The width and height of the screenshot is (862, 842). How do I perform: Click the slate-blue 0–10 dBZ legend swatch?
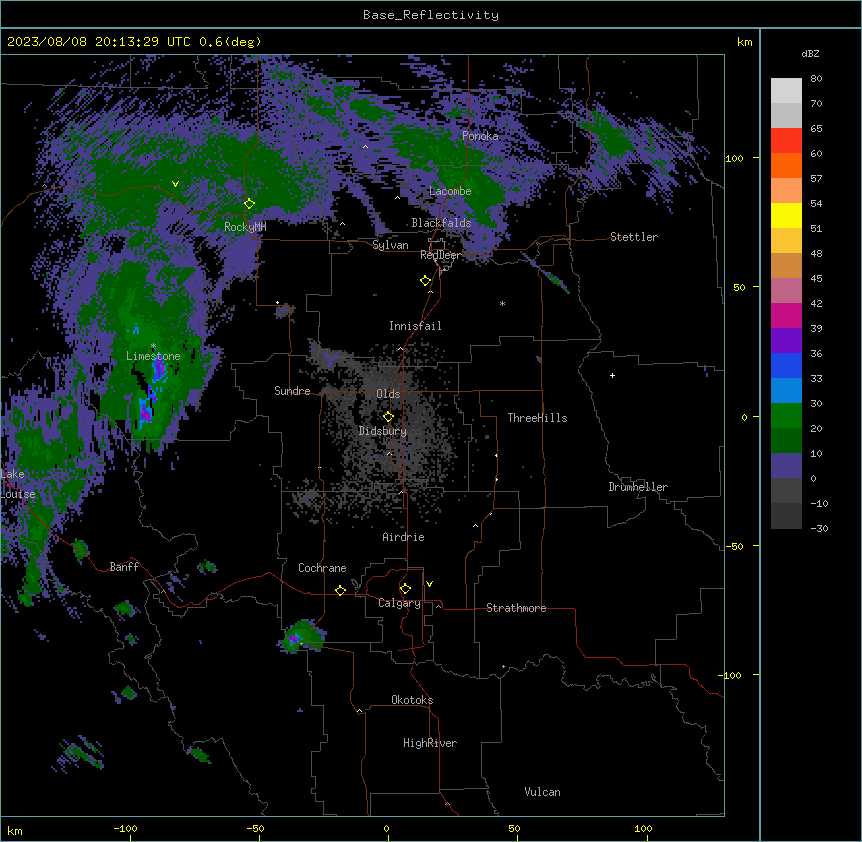(786, 466)
